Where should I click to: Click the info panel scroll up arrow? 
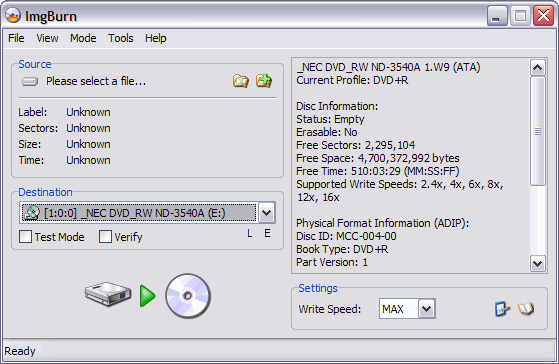538,67
